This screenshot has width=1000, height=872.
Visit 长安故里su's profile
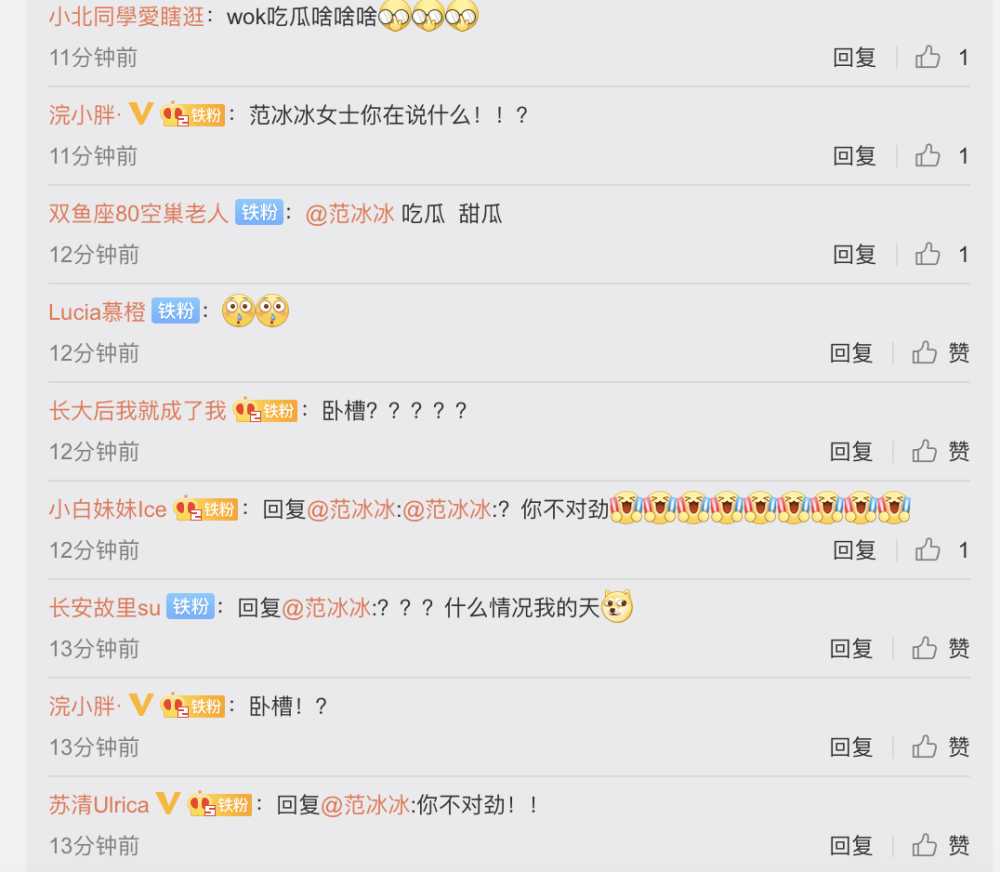(105, 608)
